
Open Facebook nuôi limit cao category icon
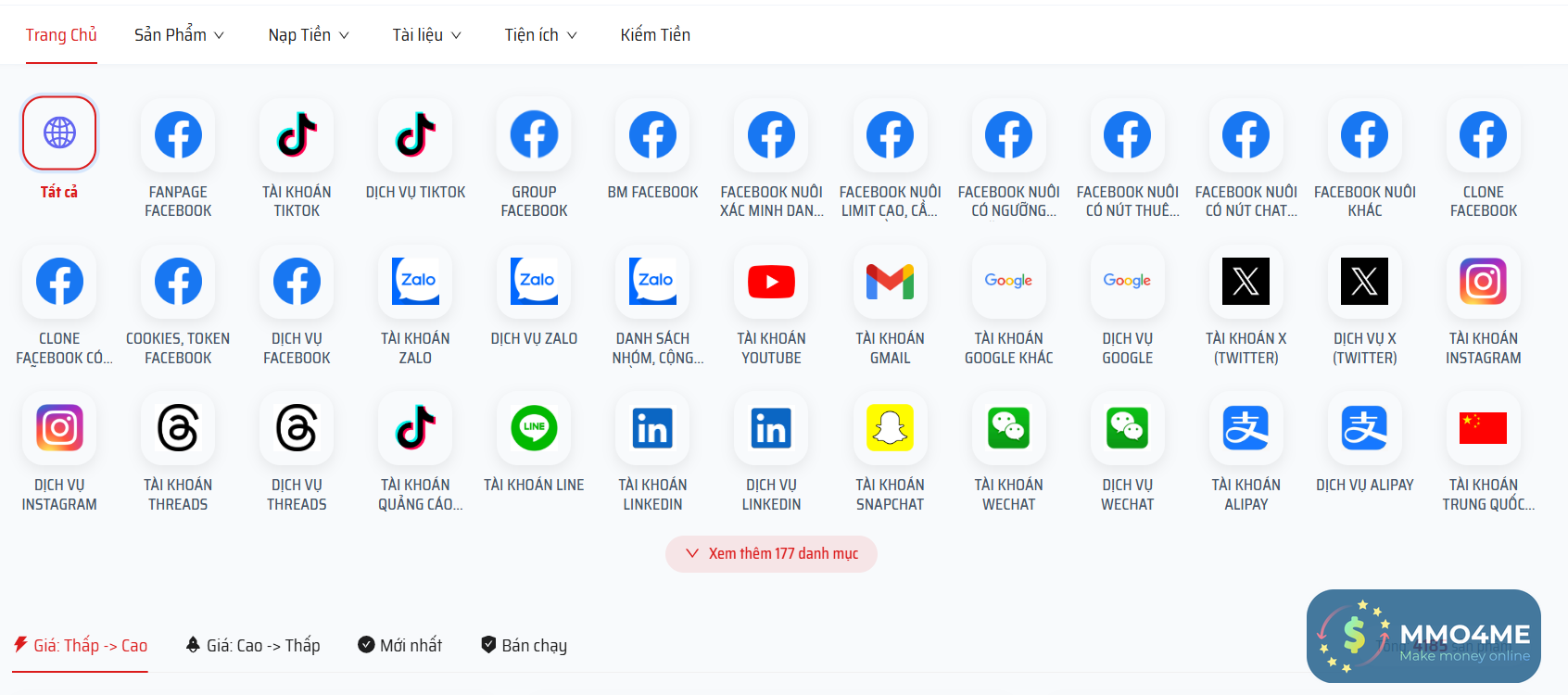coord(890,134)
